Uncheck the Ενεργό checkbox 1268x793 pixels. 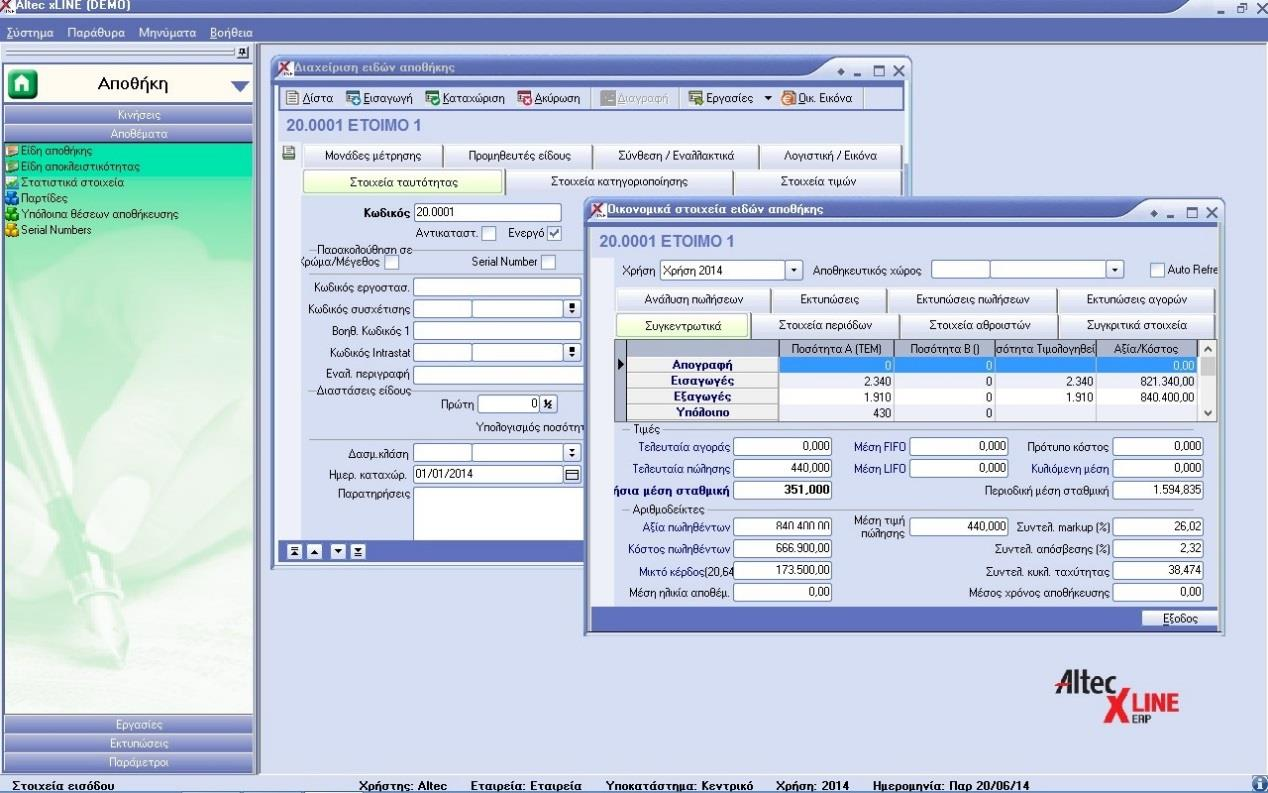555,233
